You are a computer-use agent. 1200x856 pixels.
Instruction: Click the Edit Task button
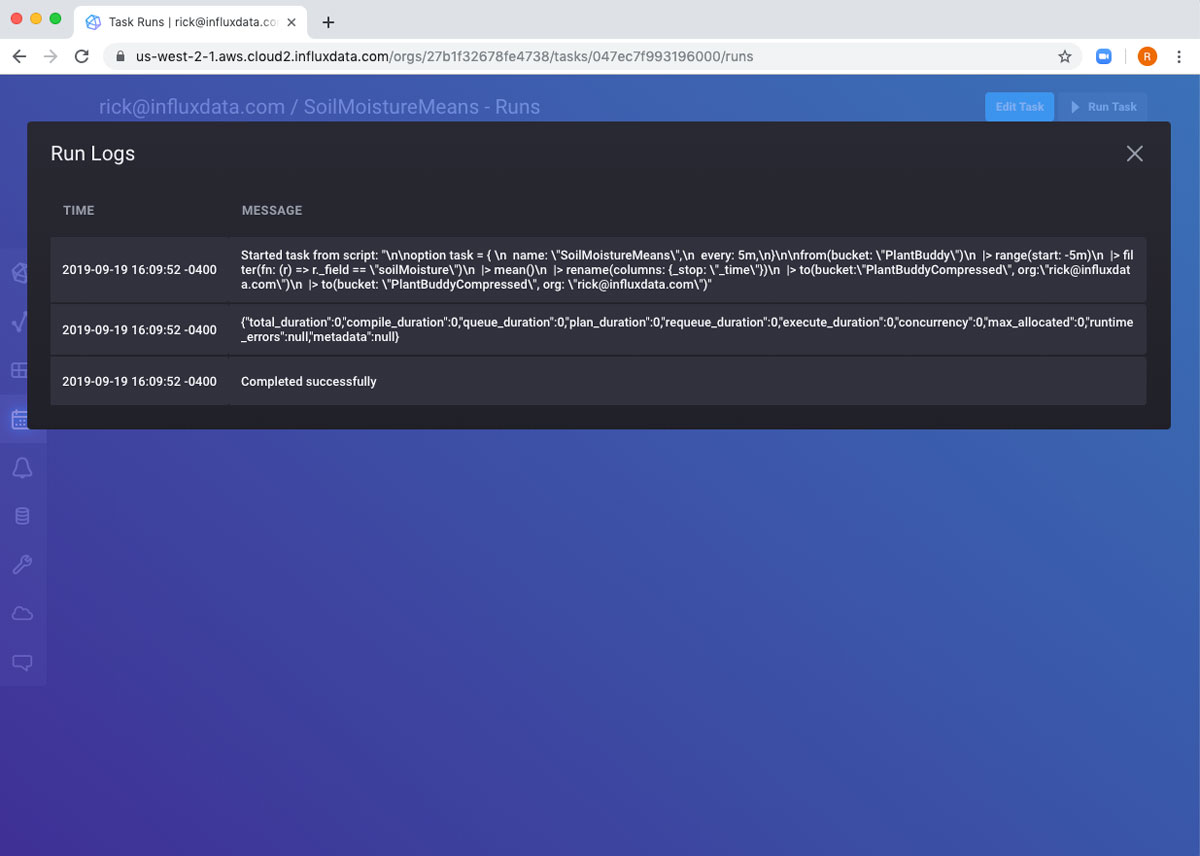1019,107
